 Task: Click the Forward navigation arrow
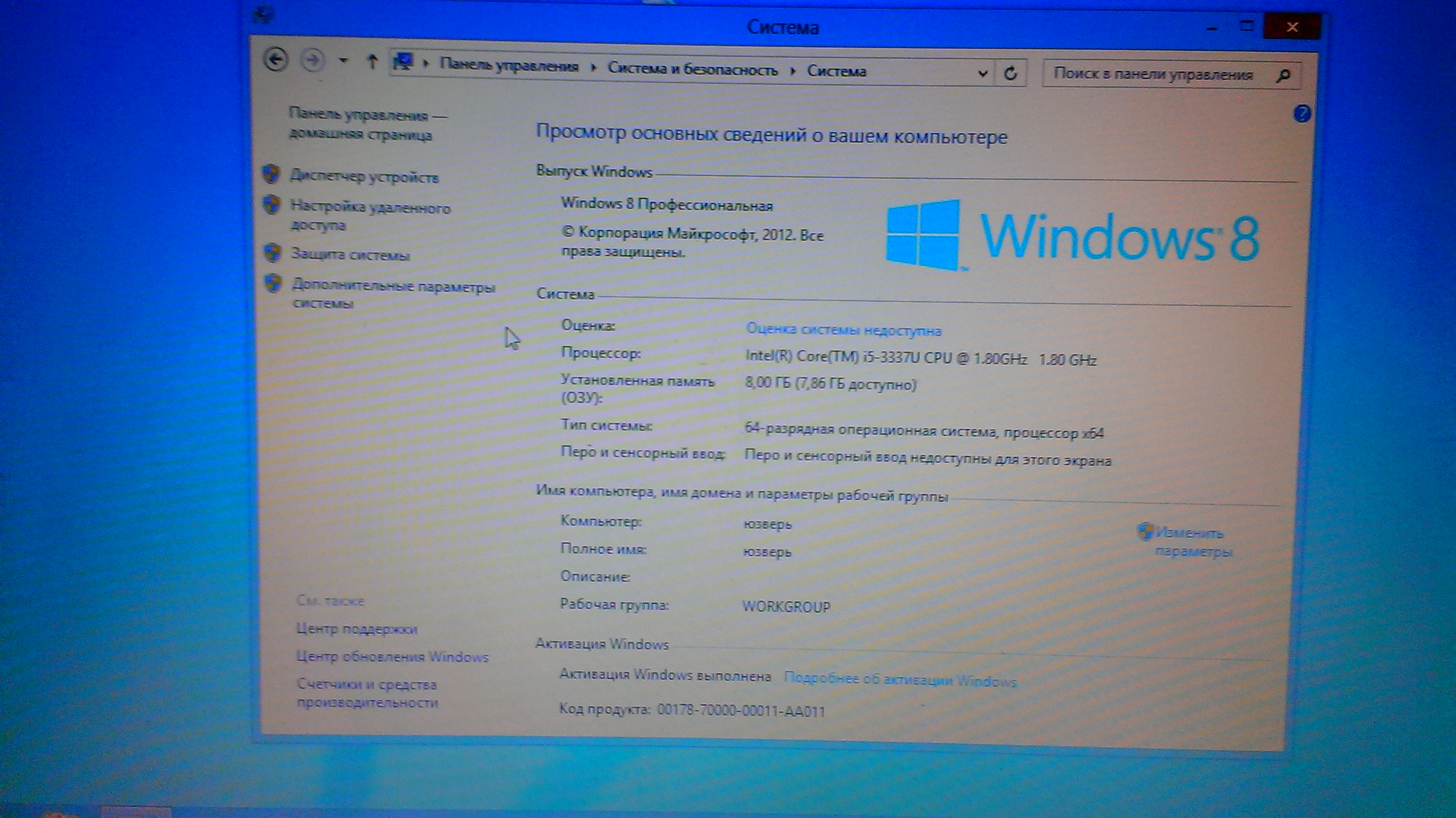tap(312, 60)
